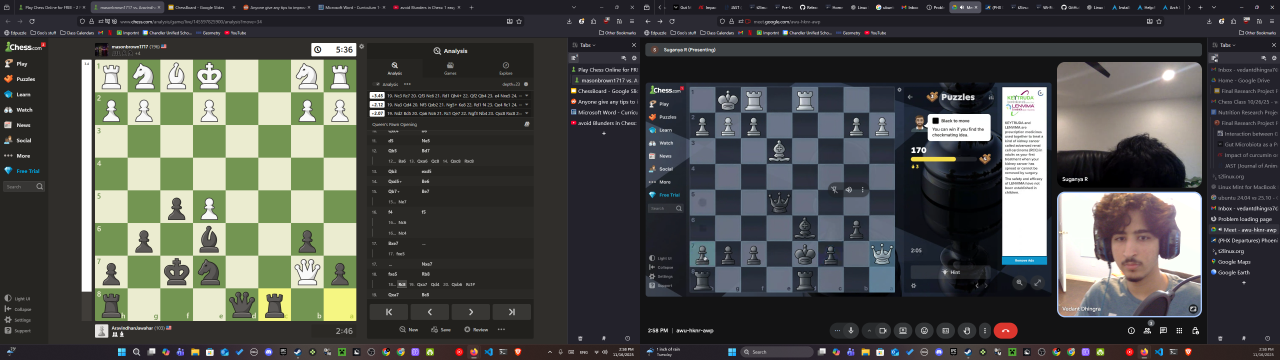Mute microphone in Google Meet controls

(850, 330)
